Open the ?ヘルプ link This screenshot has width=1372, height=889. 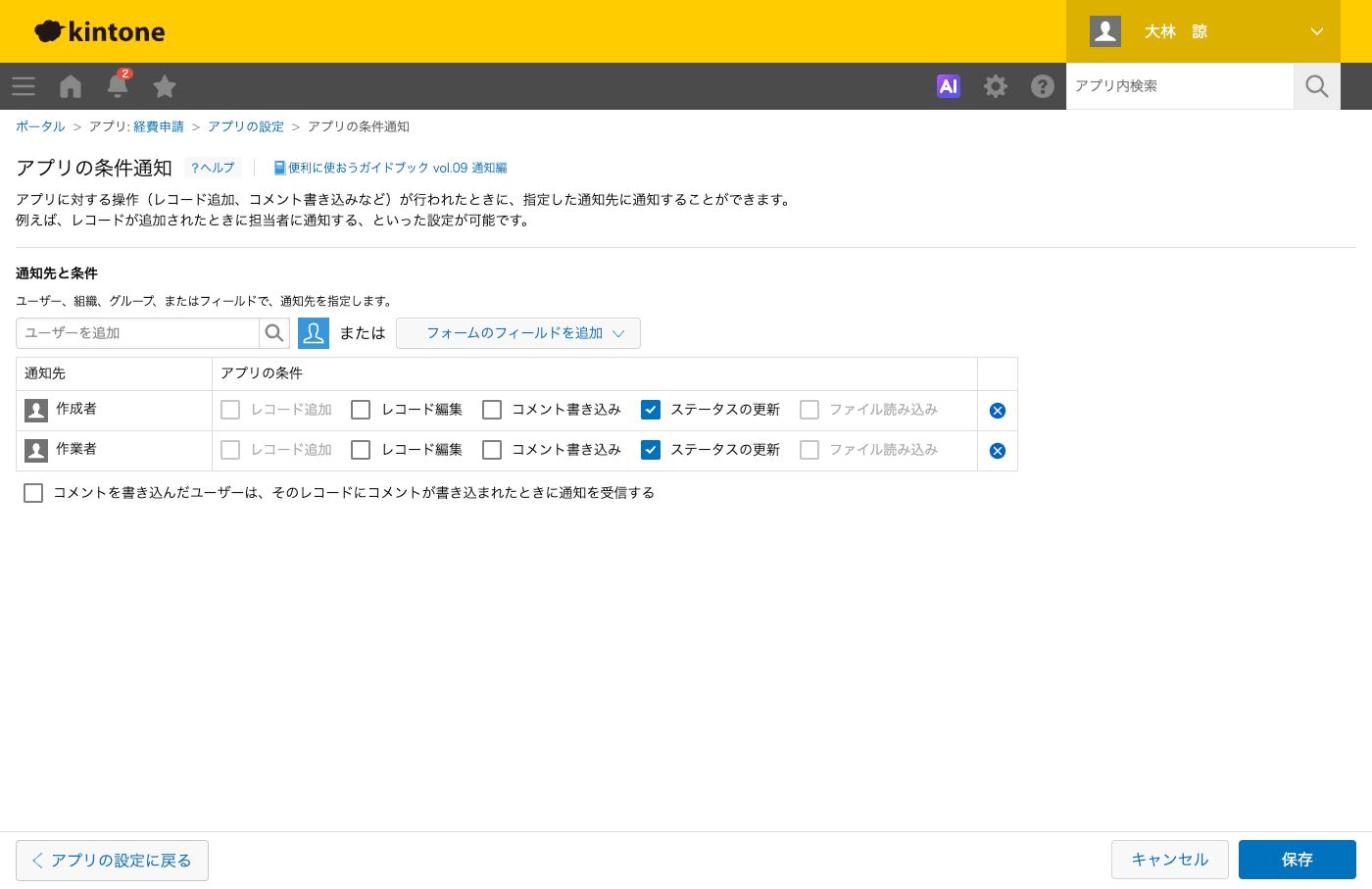[212, 168]
